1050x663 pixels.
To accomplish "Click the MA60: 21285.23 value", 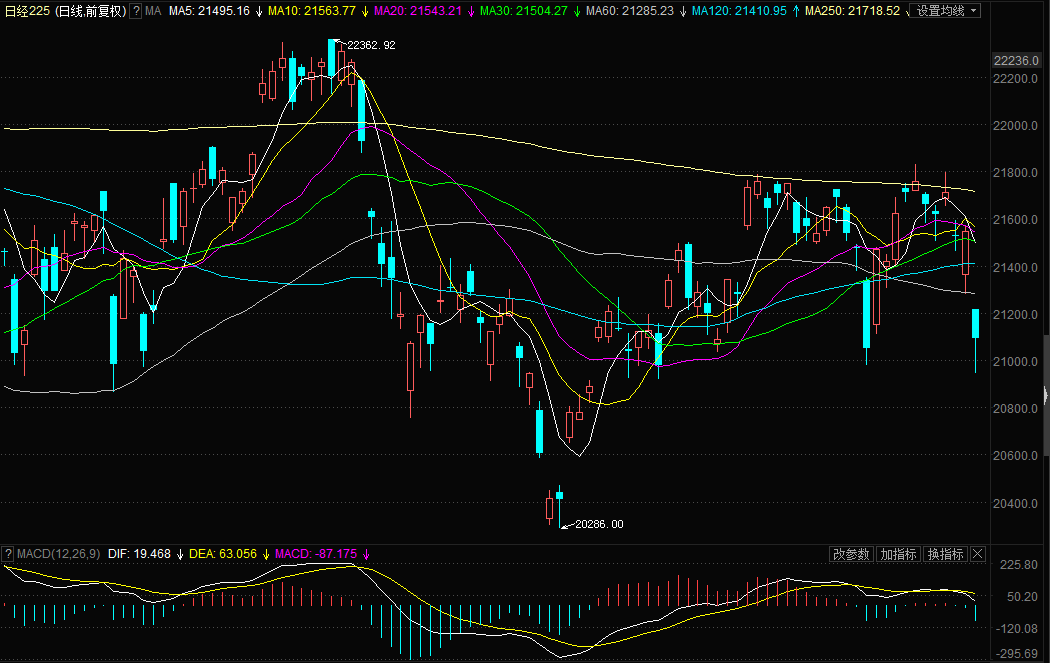I will 629,11.
